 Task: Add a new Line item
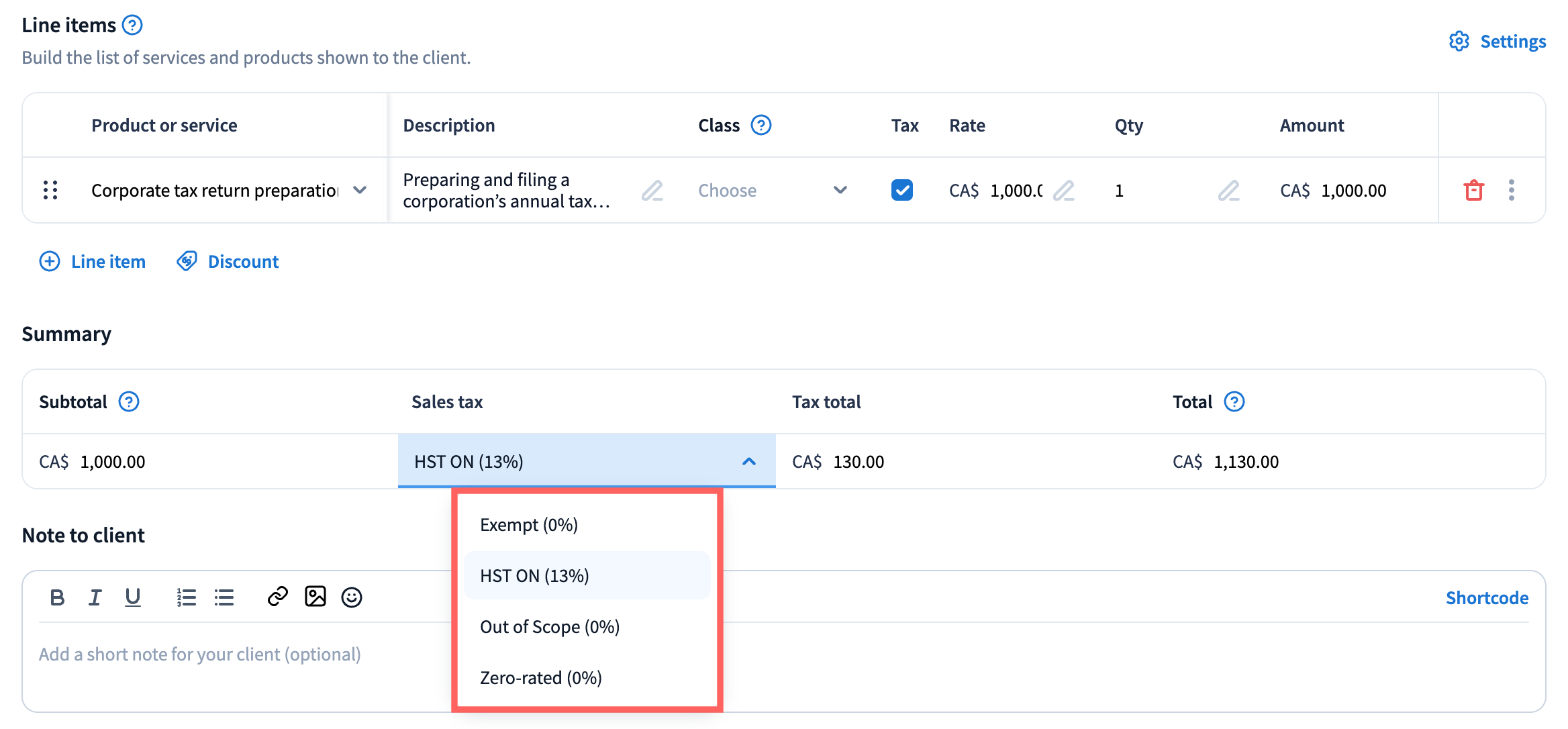[93, 262]
